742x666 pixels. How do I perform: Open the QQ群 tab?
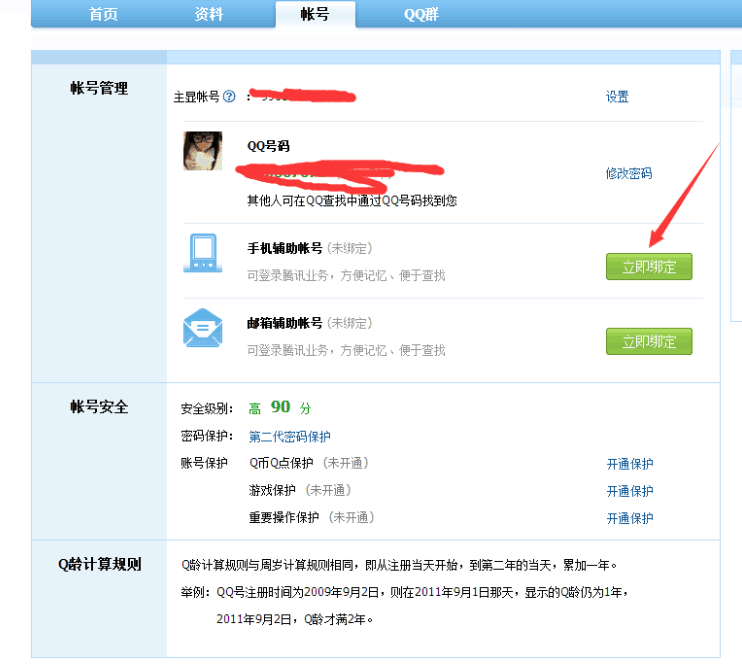[x=421, y=14]
